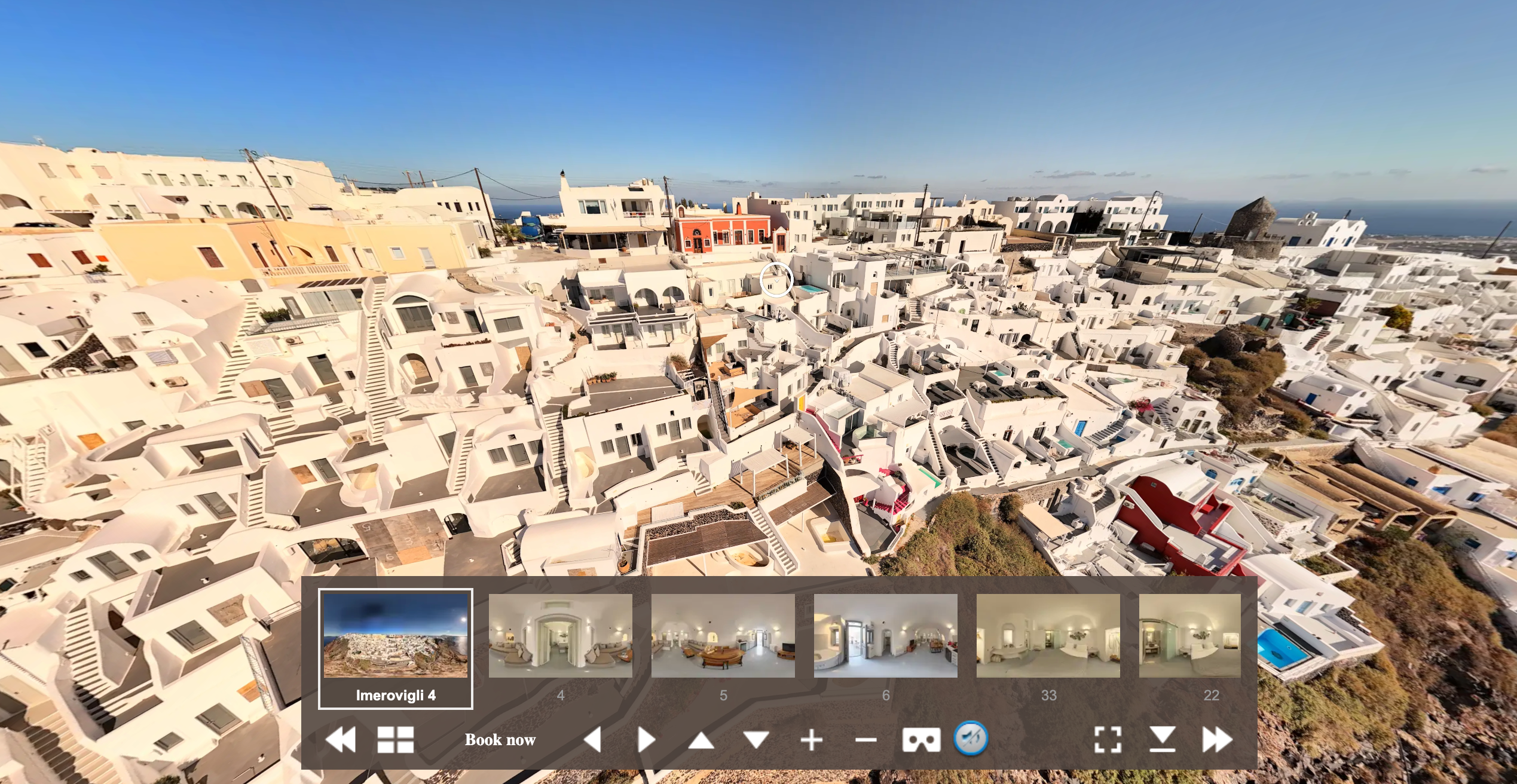This screenshot has height=784, width=1517.
Task: Tilt the view upward with arrow icon
Action: (x=701, y=739)
